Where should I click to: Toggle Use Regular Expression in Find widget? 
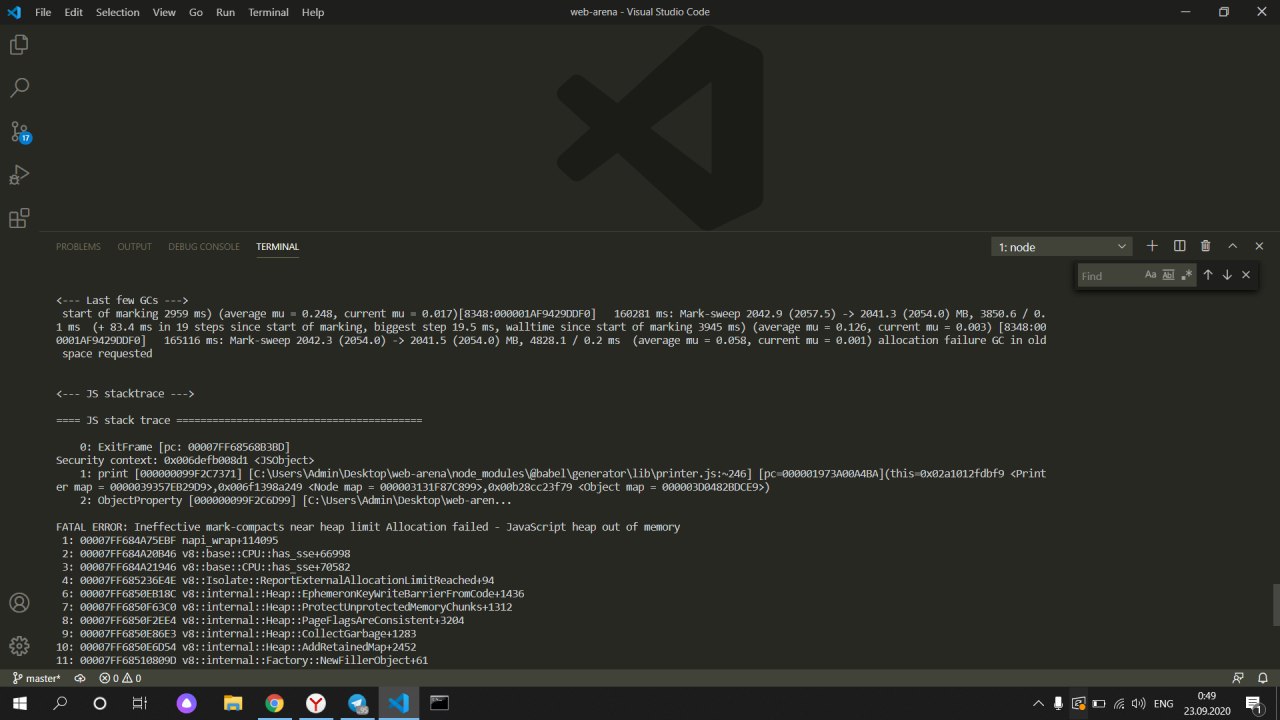[1186, 275]
